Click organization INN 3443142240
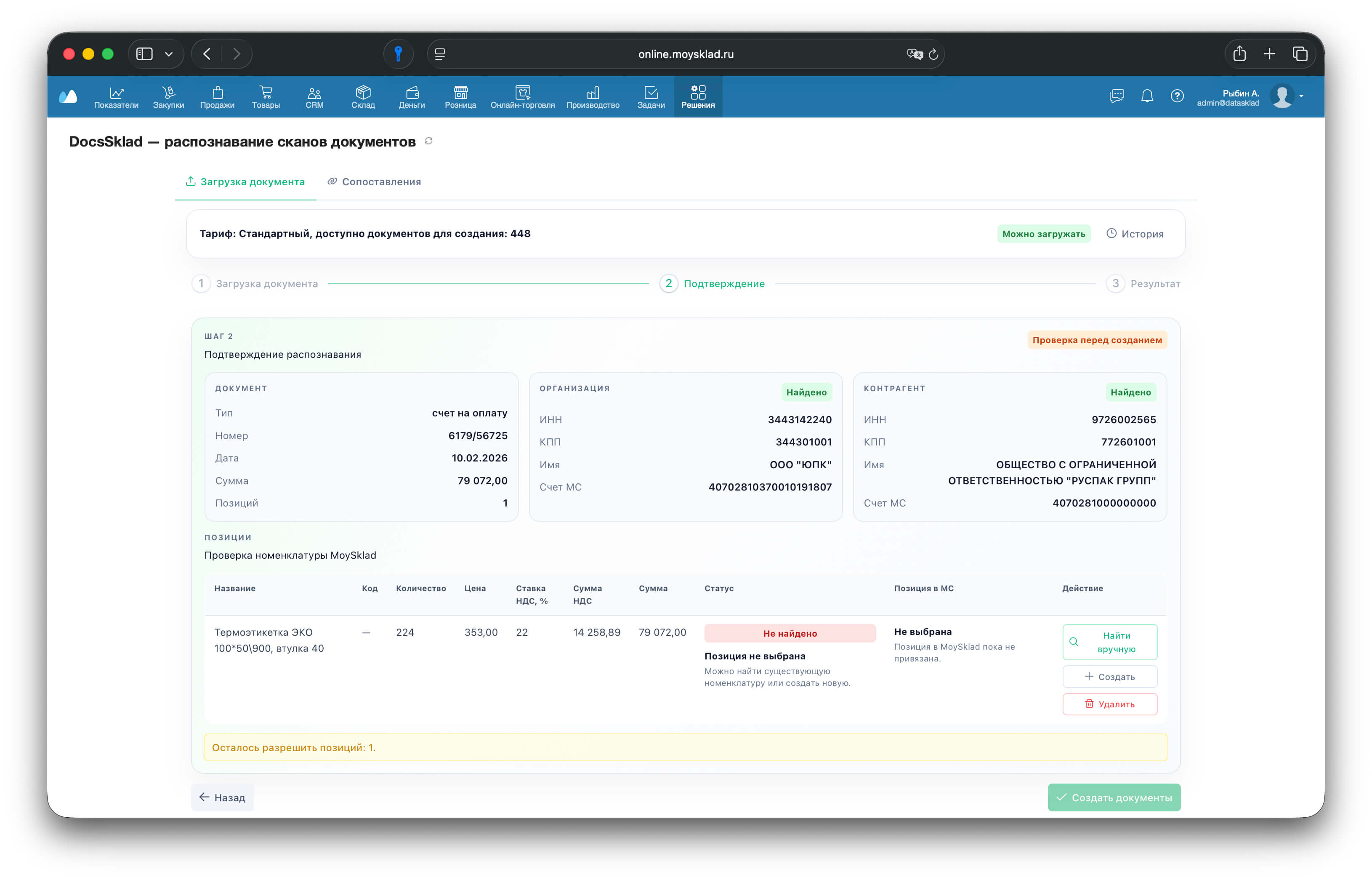The height and width of the screenshot is (880, 1372). pyautogui.click(x=800, y=419)
